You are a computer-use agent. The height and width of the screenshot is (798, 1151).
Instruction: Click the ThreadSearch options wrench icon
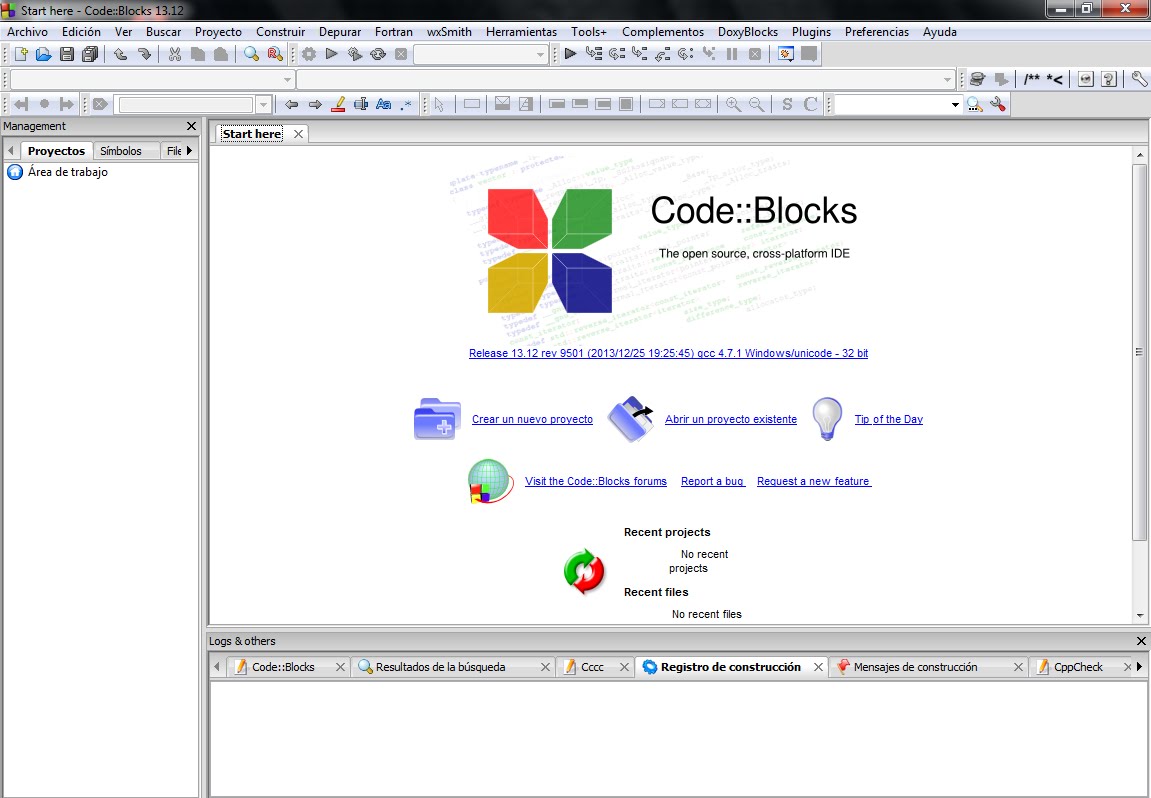[998, 104]
